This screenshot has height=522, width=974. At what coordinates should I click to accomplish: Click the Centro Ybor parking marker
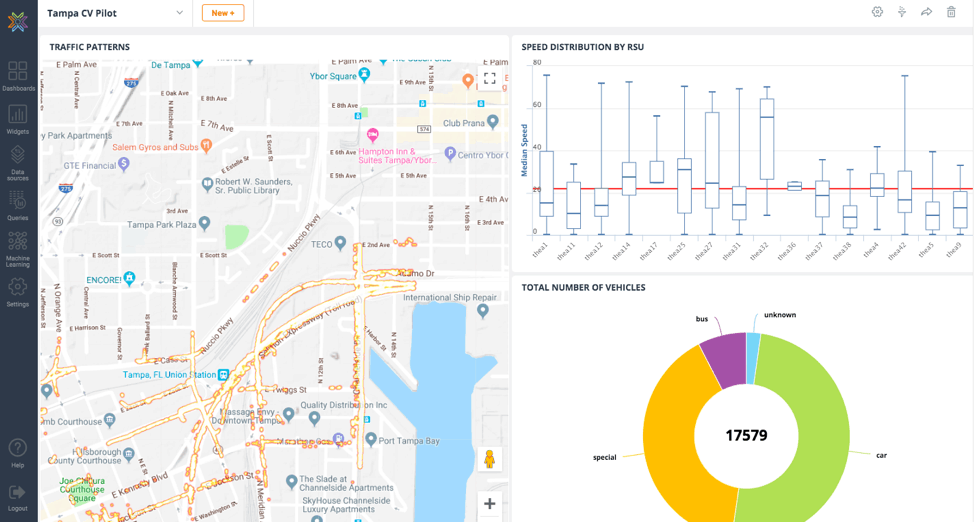pos(450,153)
